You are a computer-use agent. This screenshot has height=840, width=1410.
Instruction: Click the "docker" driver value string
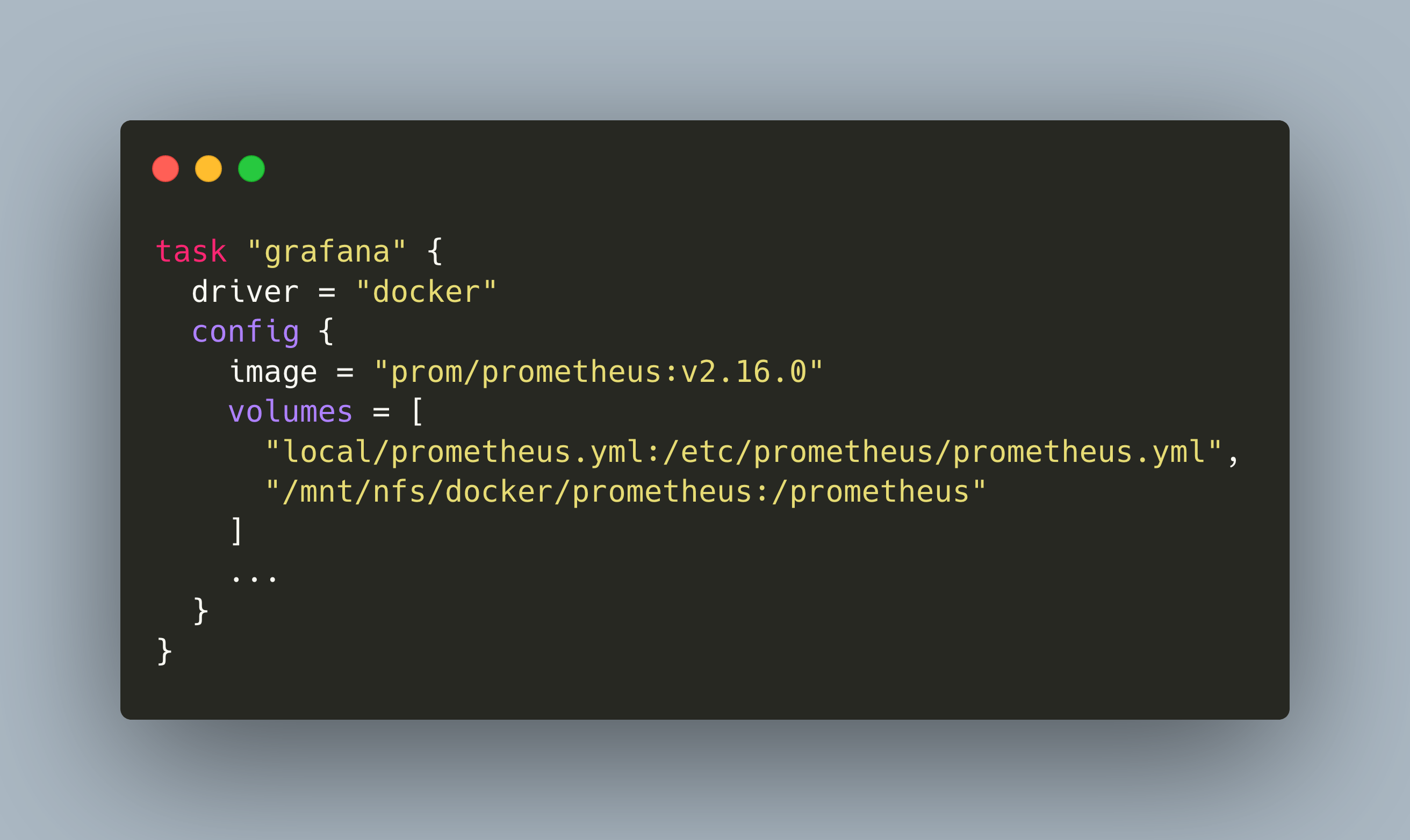(x=426, y=292)
